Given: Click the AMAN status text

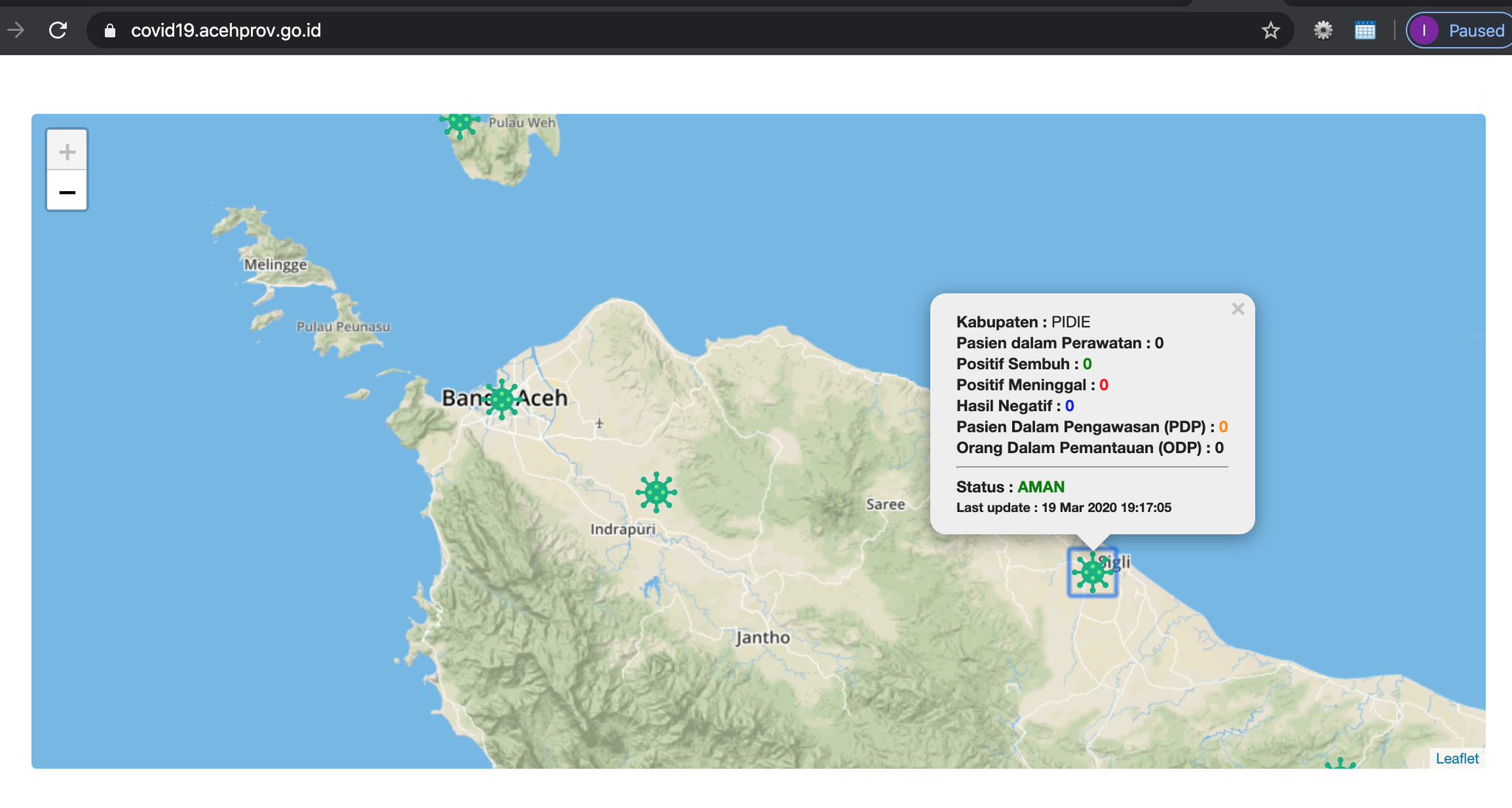Looking at the screenshot, I should [x=1041, y=487].
